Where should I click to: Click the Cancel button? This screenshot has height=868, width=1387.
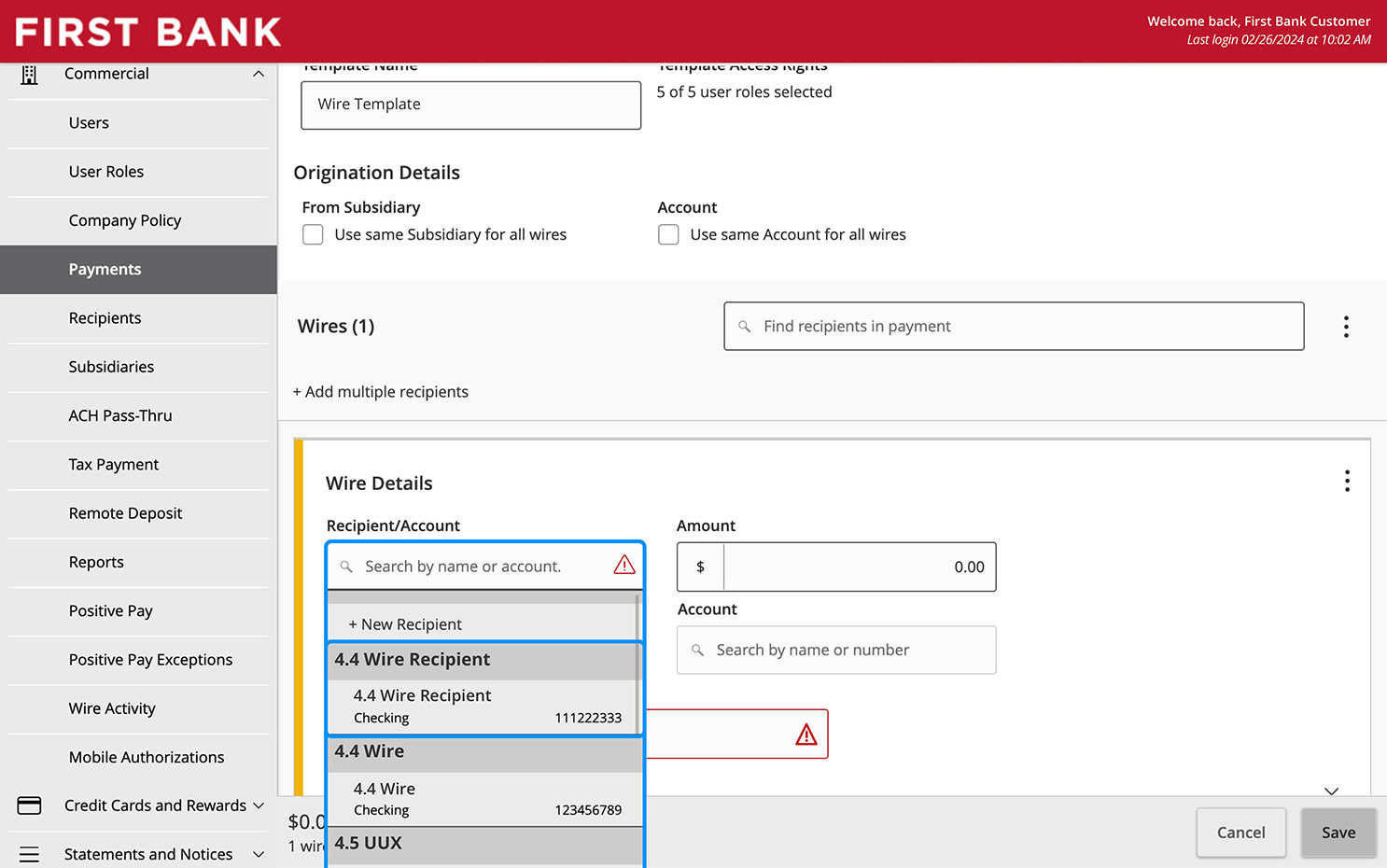point(1241,833)
